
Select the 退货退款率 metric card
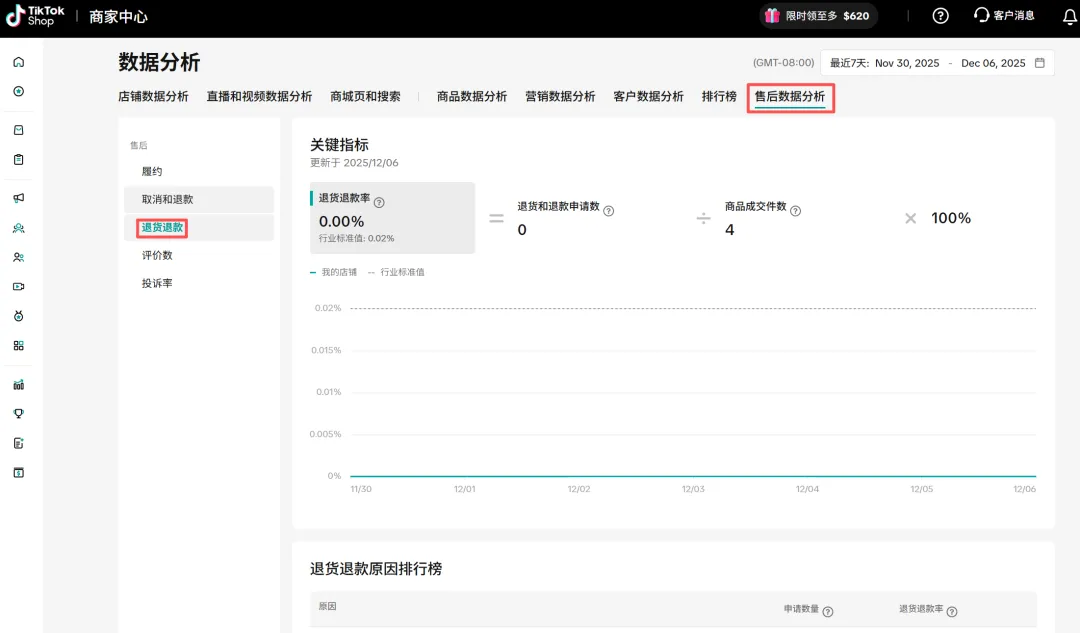pyautogui.click(x=392, y=218)
